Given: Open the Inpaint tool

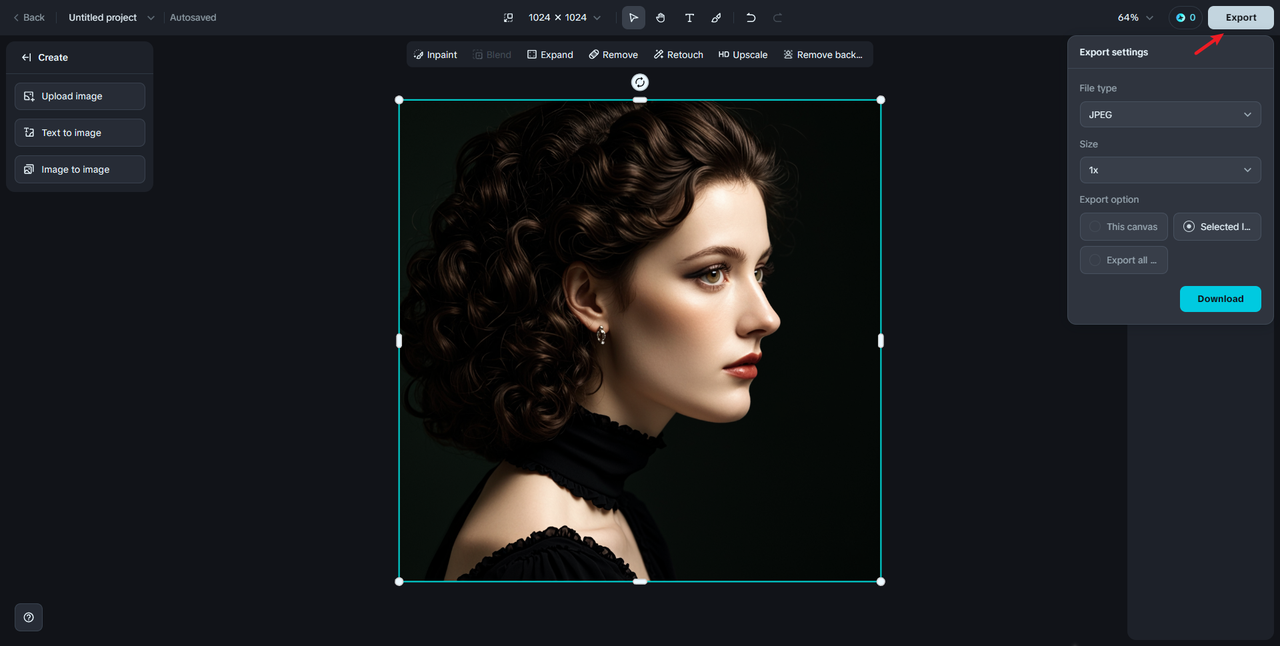Looking at the screenshot, I should point(435,55).
